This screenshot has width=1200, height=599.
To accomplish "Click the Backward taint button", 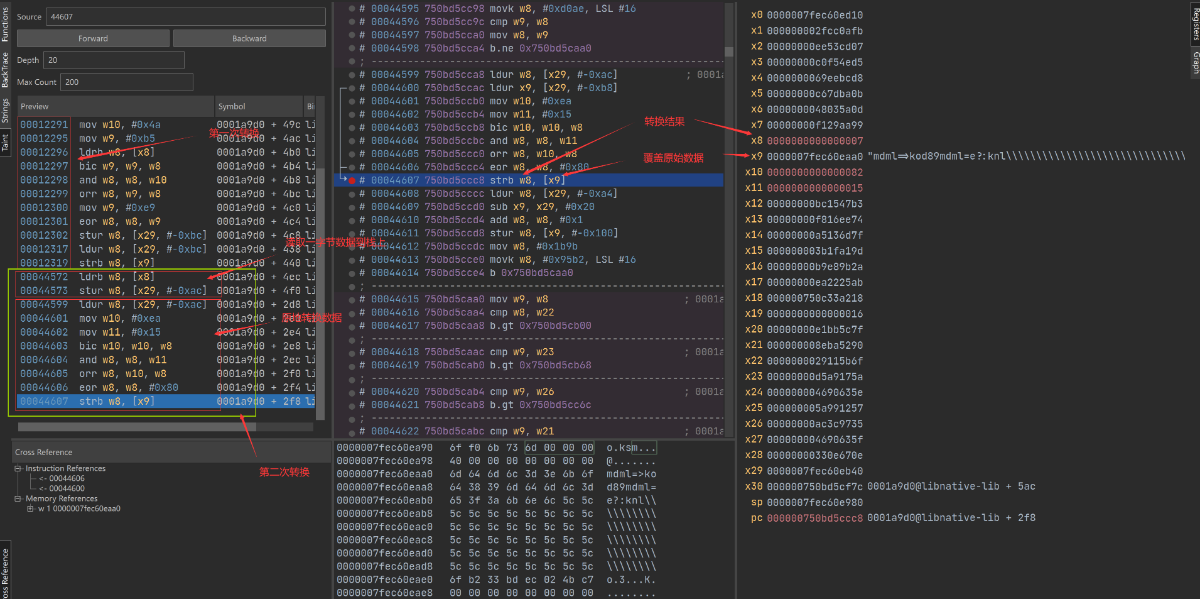I will (x=249, y=39).
